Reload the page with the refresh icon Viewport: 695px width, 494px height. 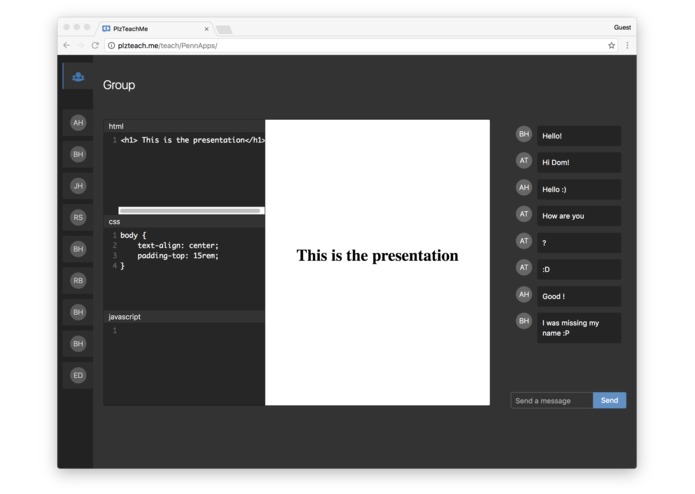click(95, 45)
